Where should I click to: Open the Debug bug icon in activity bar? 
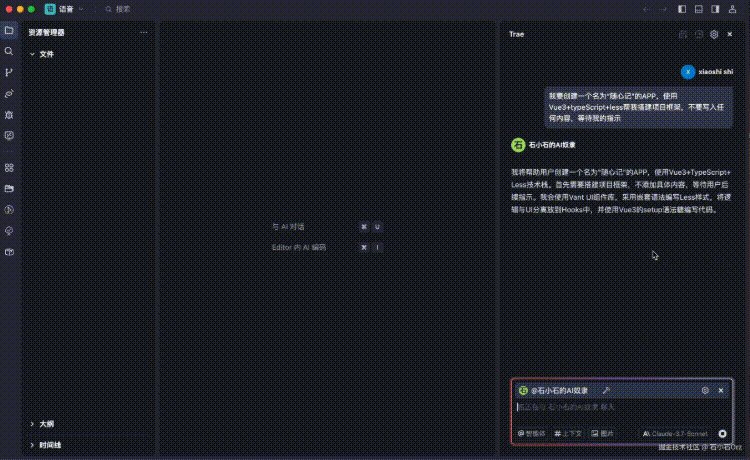coord(9,115)
